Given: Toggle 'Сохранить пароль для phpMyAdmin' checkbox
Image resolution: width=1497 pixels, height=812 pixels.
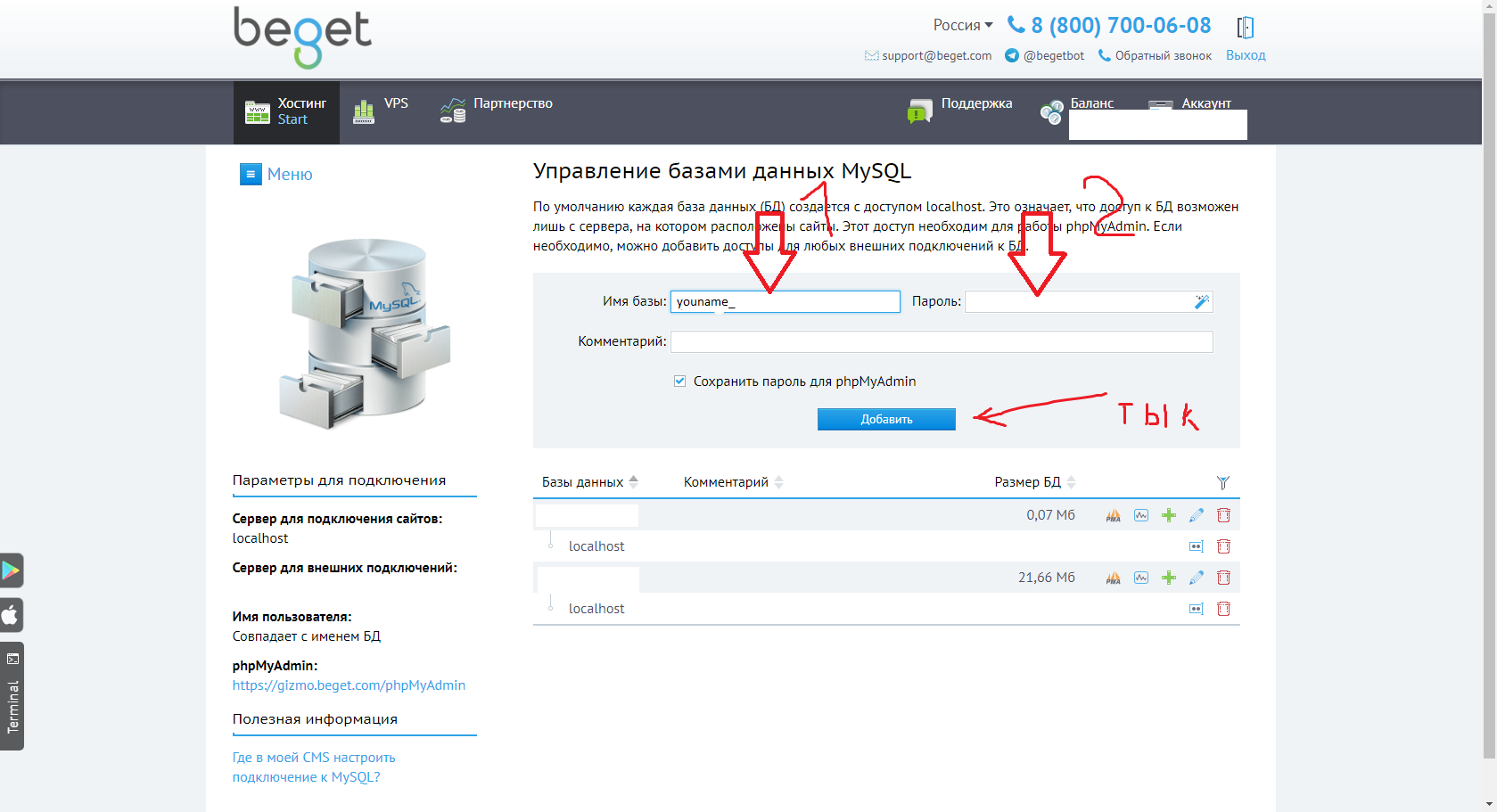Looking at the screenshot, I should coord(679,381).
